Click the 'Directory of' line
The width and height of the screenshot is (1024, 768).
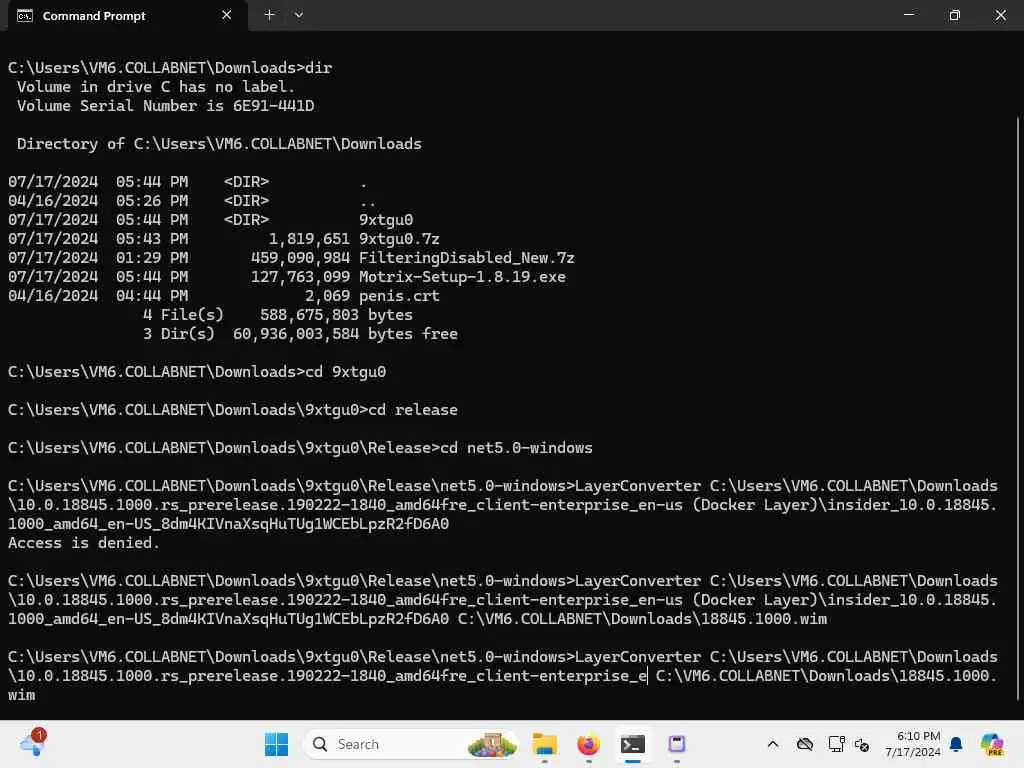pos(219,144)
